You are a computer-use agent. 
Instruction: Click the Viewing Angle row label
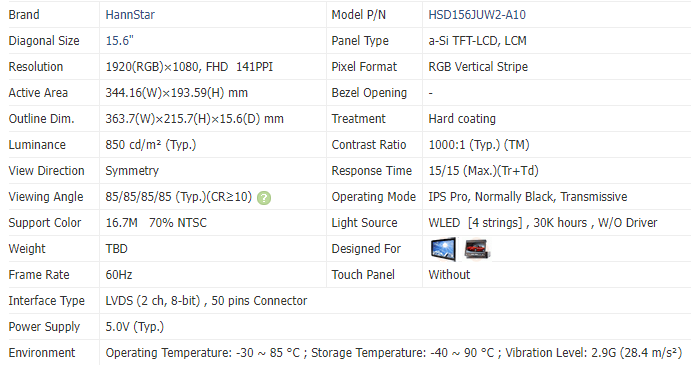46,197
